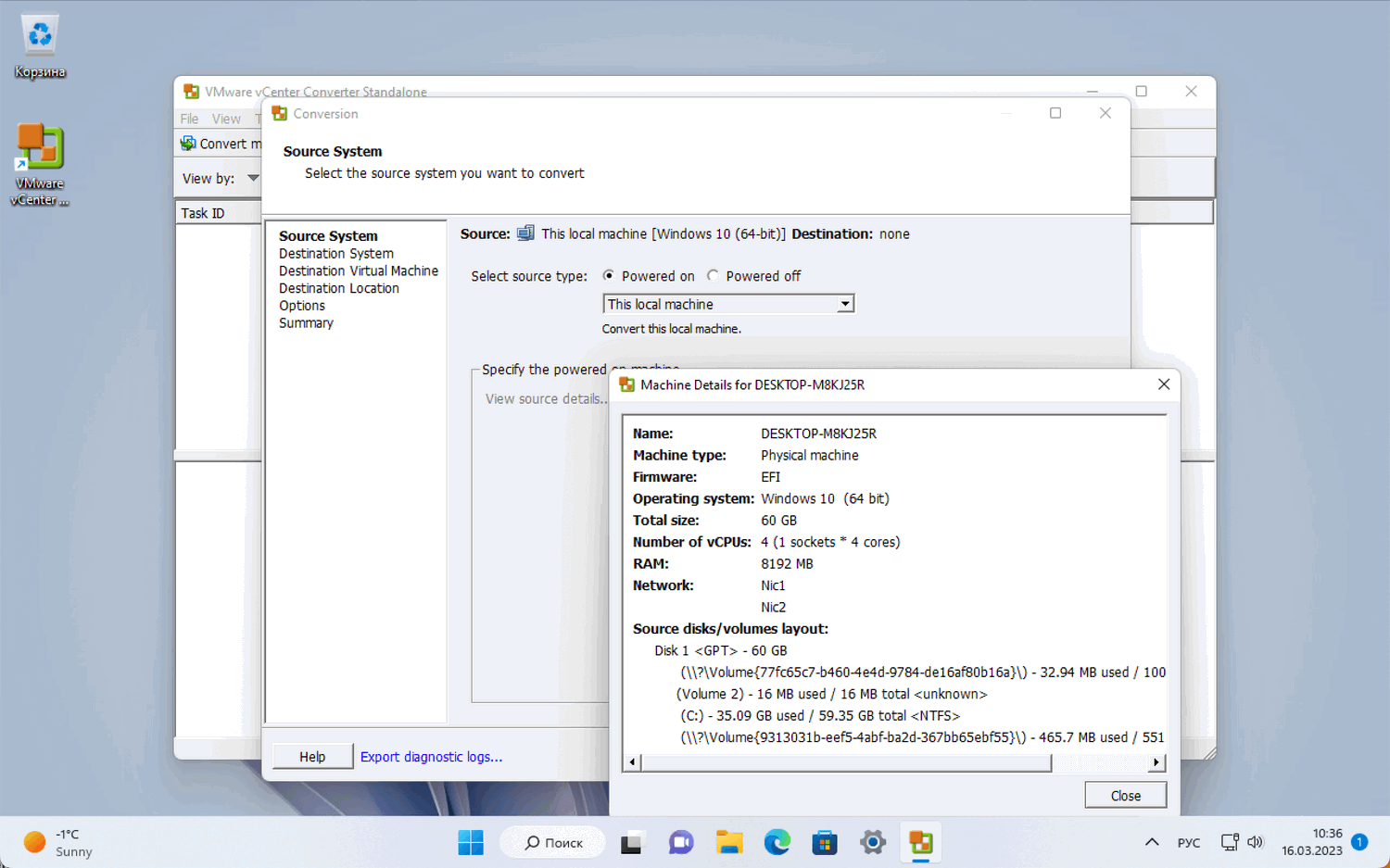Maximize the Conversion wizard window
The image size is (1390, 868).
click(x=1055, y=113)
